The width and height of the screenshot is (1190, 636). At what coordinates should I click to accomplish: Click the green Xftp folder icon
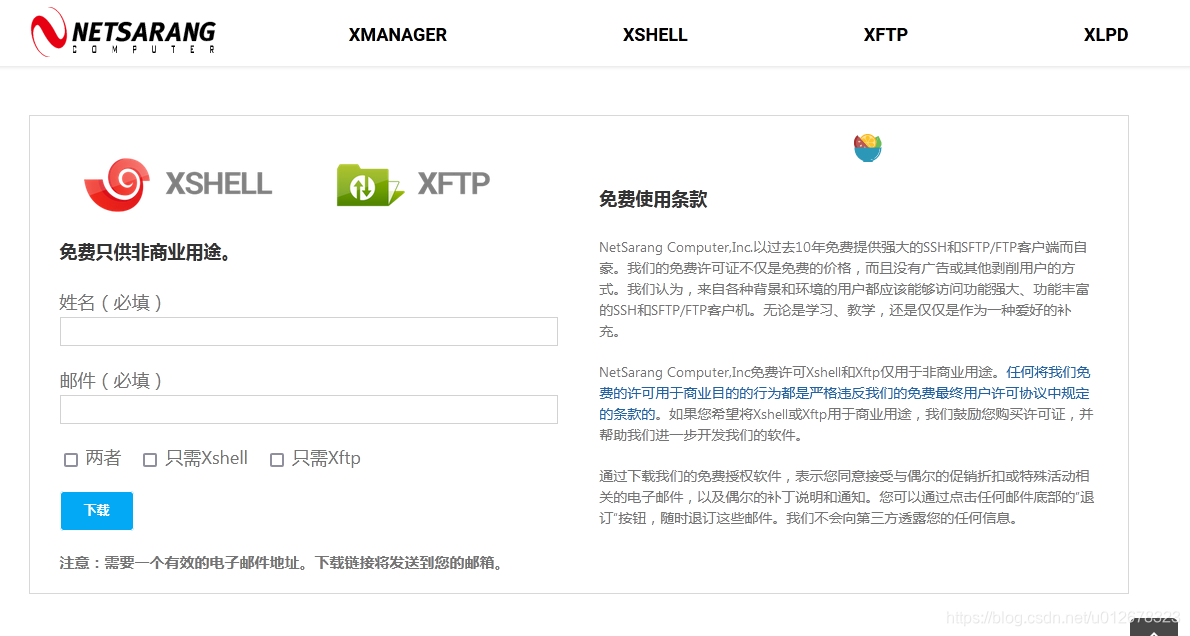tap(367, 184)
